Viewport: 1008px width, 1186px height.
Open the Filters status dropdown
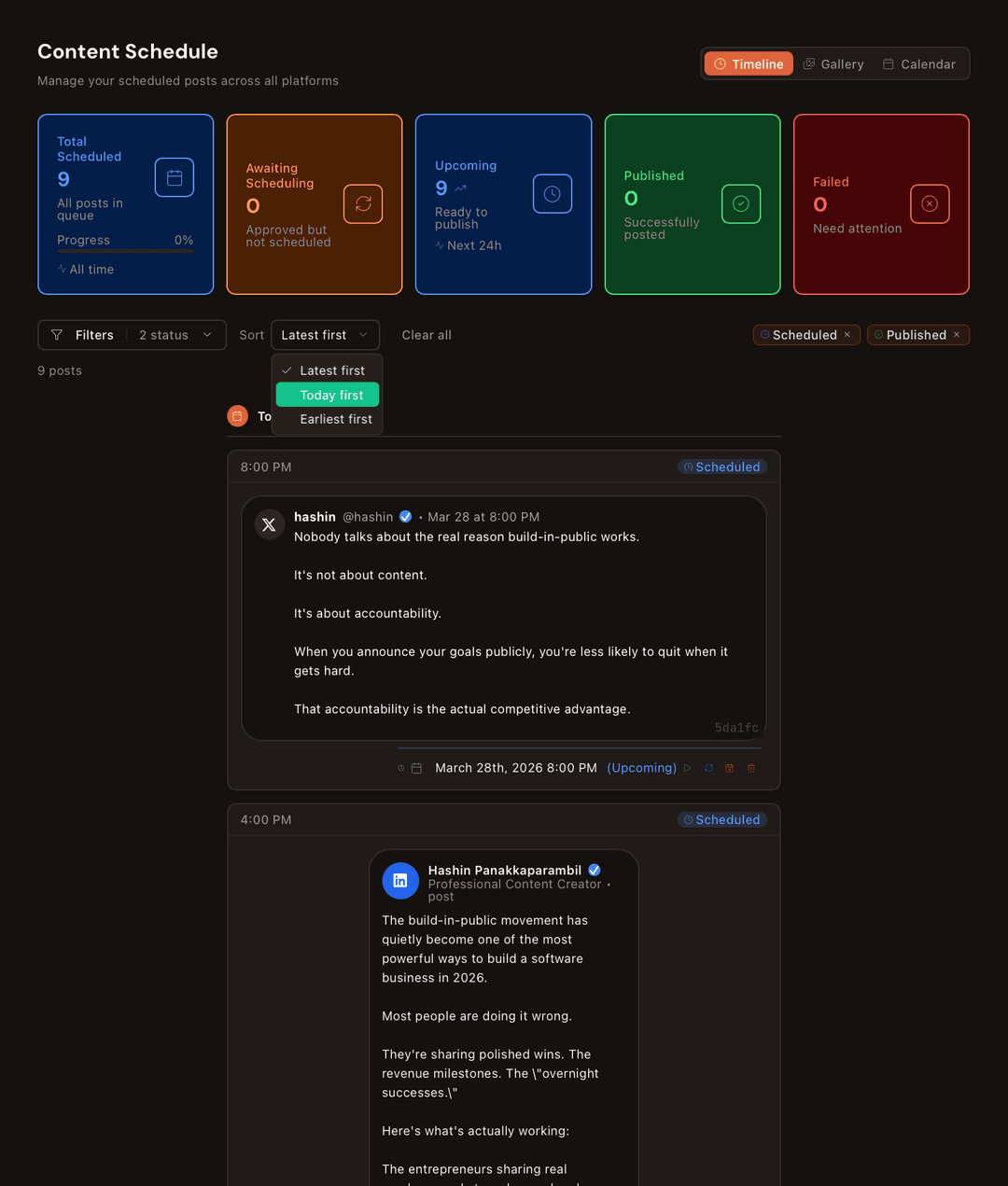[132, 335]
